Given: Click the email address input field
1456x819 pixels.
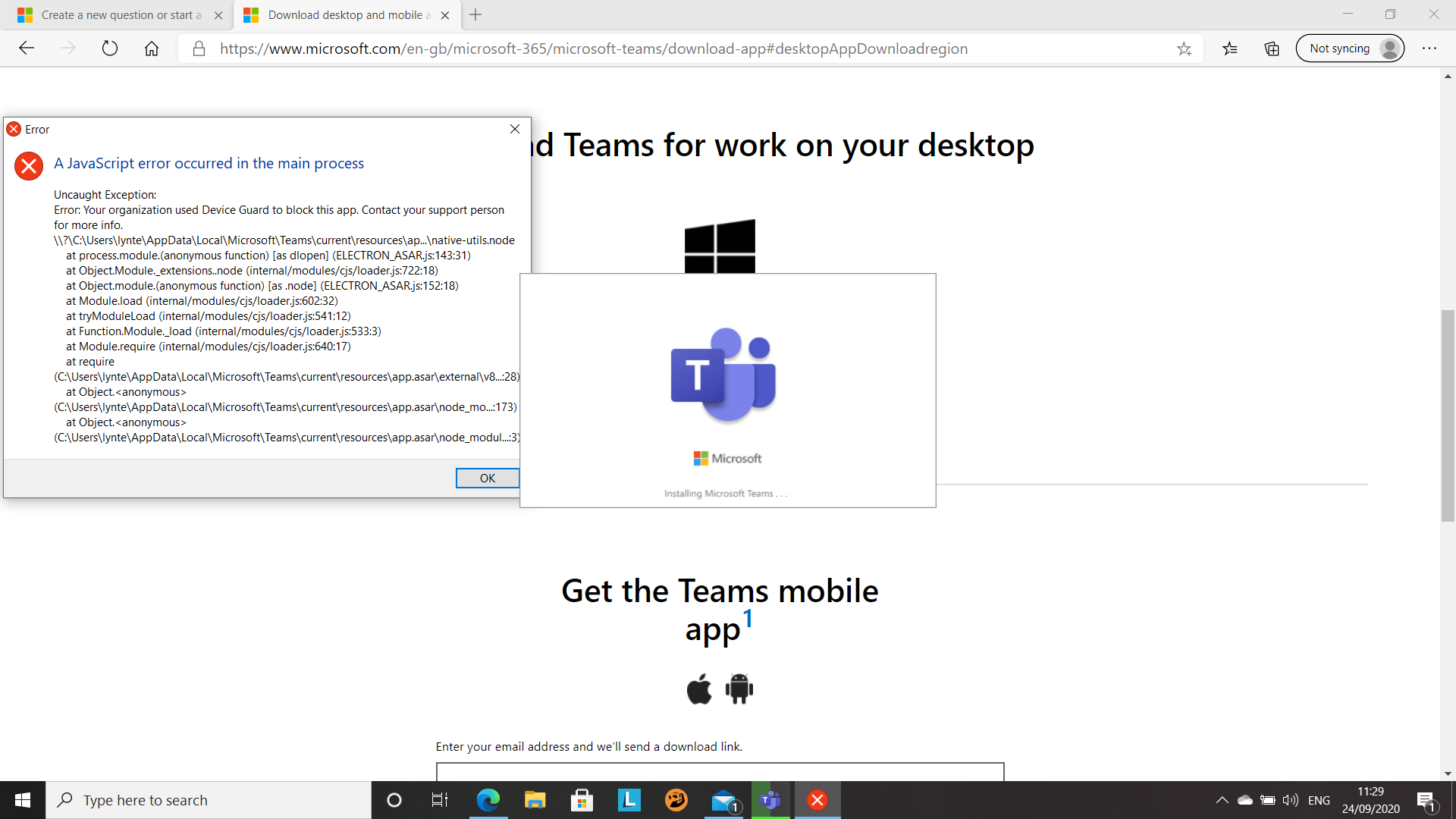Looking at the screenshot, I should tap(719, 771).
